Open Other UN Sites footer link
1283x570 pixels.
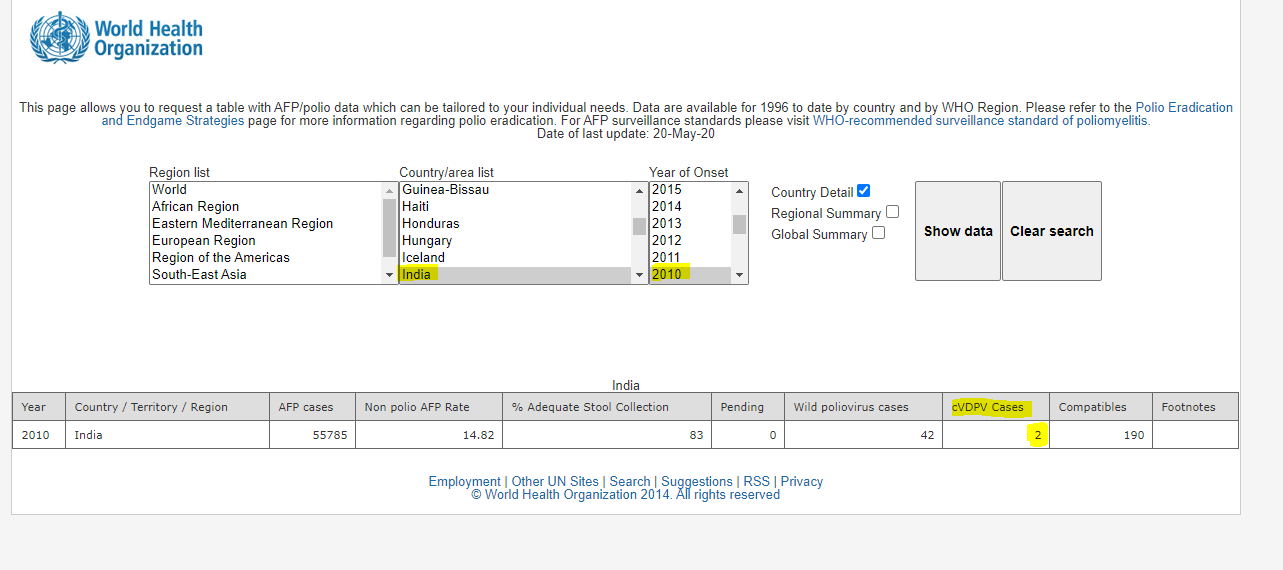coord(555,482)
